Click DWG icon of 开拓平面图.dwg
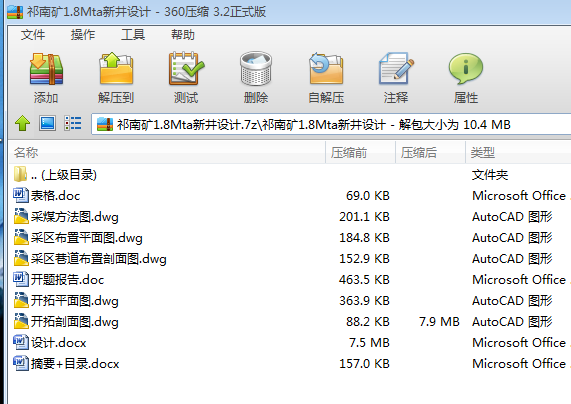Viewport: 571px width, 404px height. pyautogui.click(x=21, y=300)
